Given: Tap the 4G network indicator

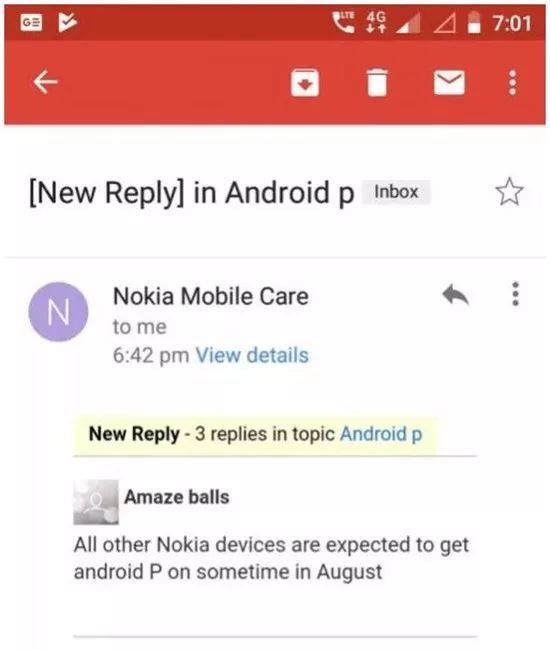Looking at the screenshot, I should pos(376,22).
